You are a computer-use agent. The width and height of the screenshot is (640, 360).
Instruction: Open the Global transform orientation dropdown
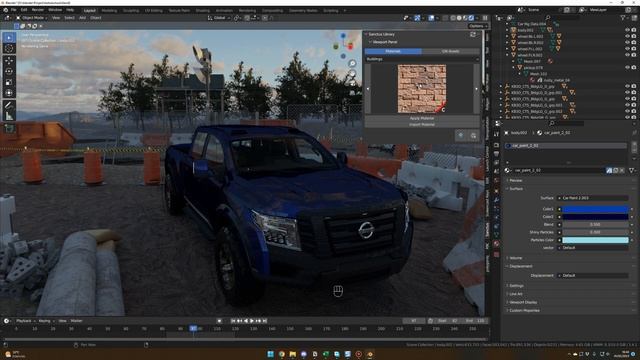218,18
